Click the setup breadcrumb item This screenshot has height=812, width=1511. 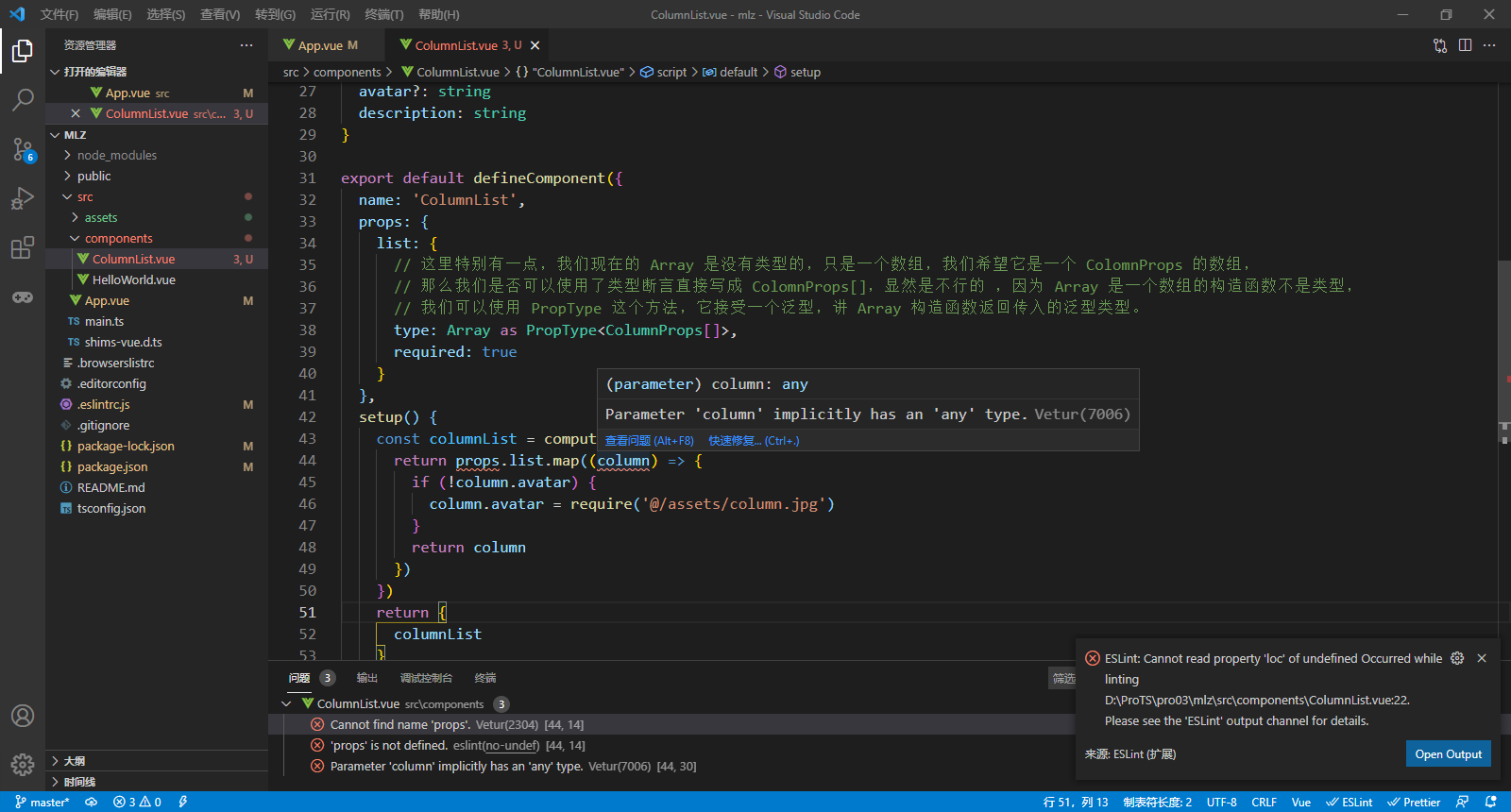pyautogui.click(x=798, y=72)
